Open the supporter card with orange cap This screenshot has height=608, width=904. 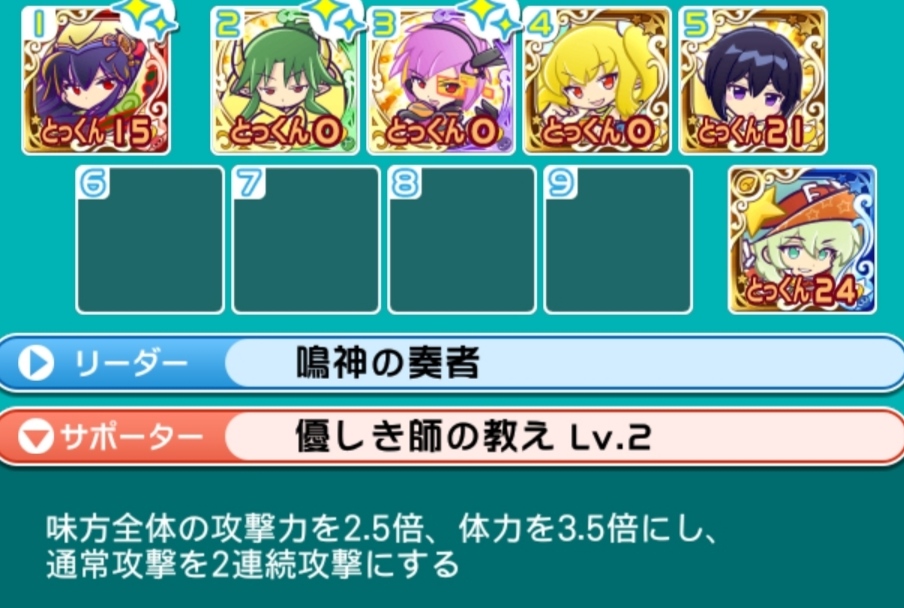(803, 240)
